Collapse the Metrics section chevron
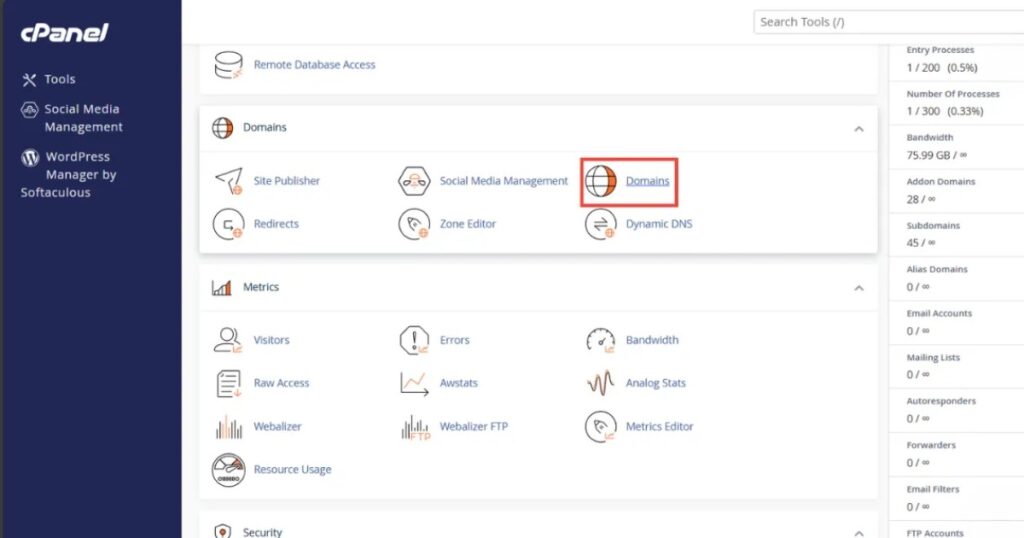The height and width of the screenshot is (538, 1024). point(858,288)
